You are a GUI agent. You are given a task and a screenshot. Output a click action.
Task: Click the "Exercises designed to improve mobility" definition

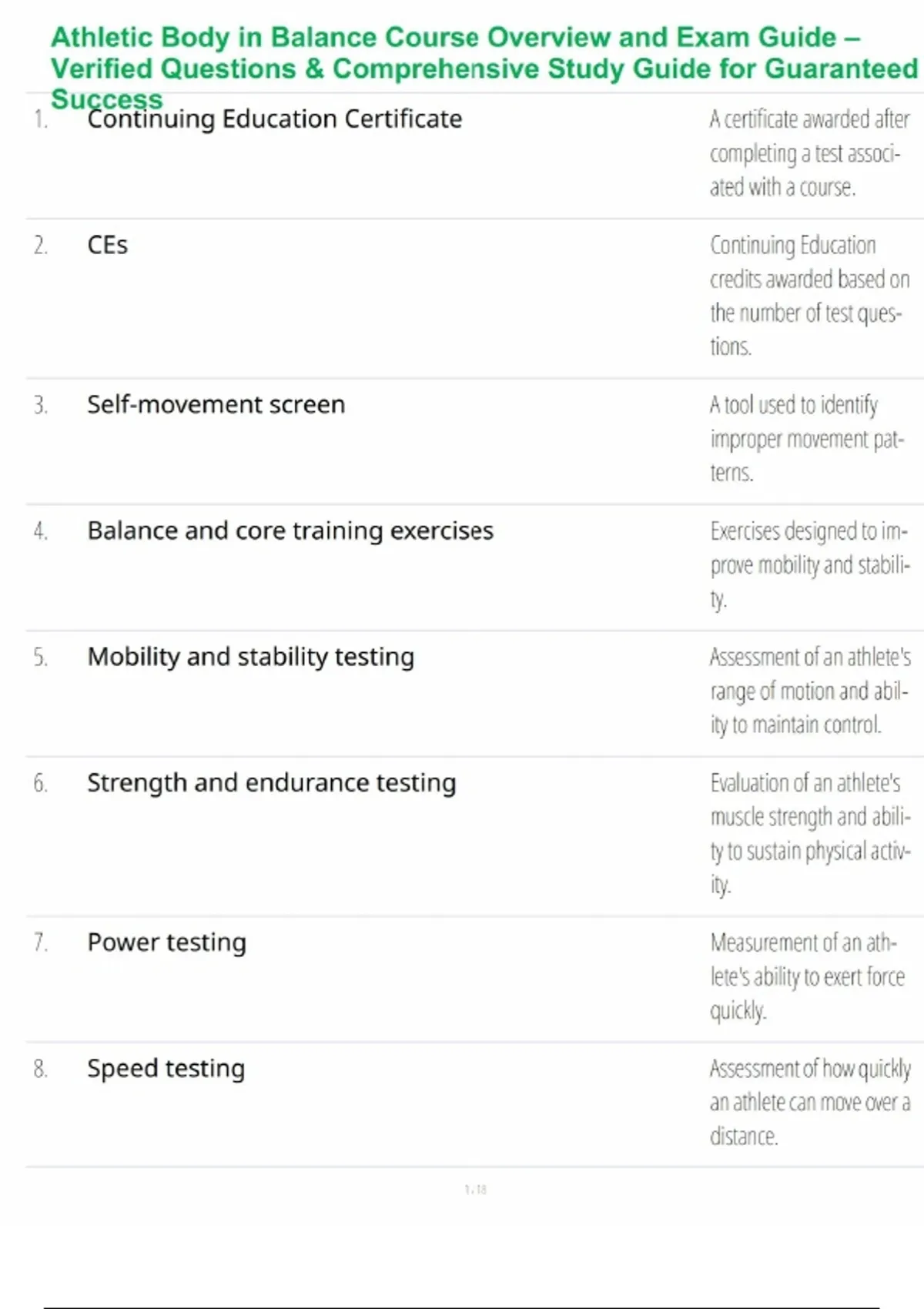tap(808, 564)
